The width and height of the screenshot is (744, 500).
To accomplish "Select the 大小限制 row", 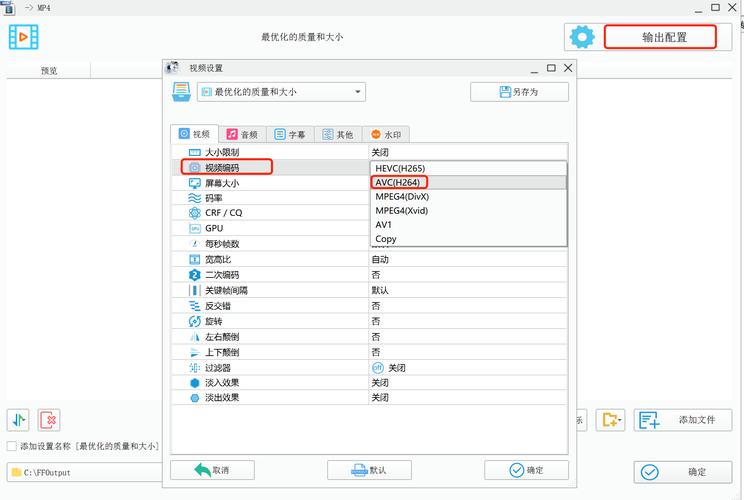I will (370, 152).
